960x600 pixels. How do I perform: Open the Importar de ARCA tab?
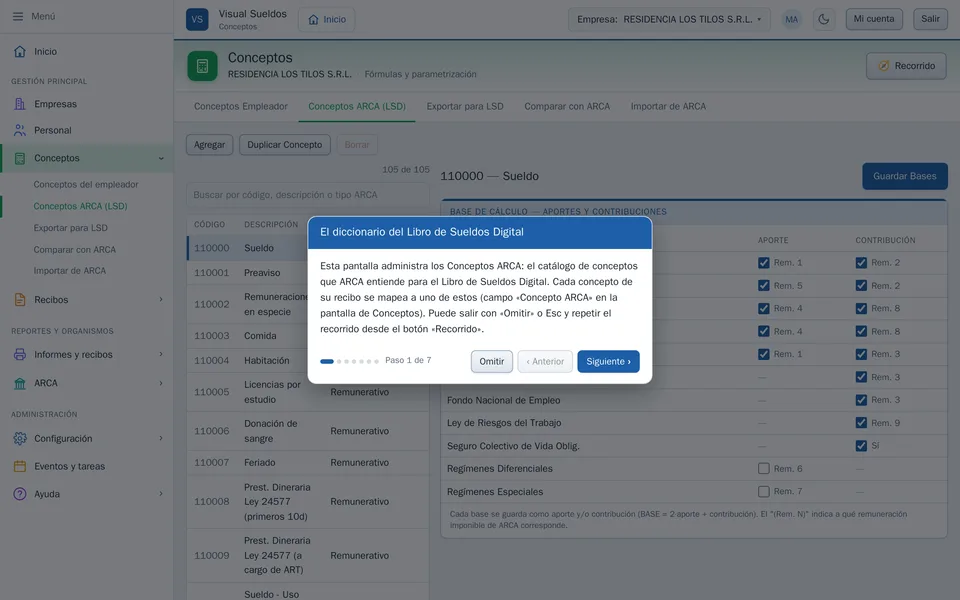point(668,107)
